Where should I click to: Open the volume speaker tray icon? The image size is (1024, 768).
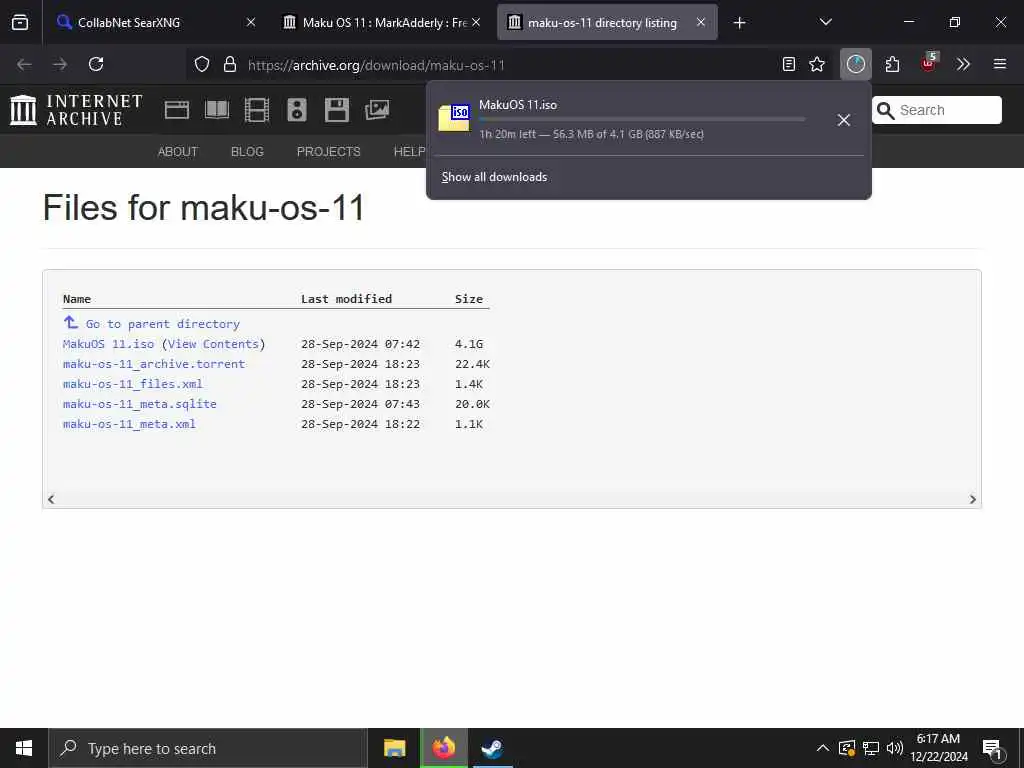(x=895, y=748)
